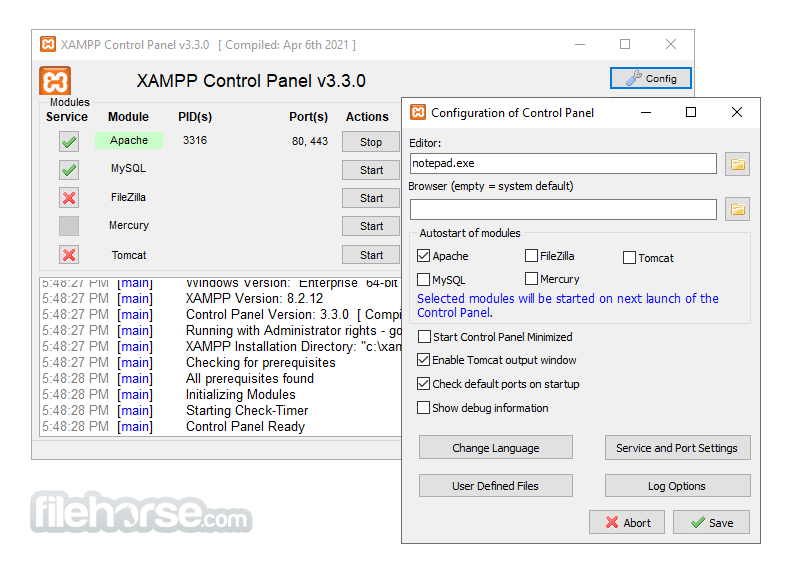
Task: Uncheck Apache autostart checkbox
Action: (x=423, y=256)
